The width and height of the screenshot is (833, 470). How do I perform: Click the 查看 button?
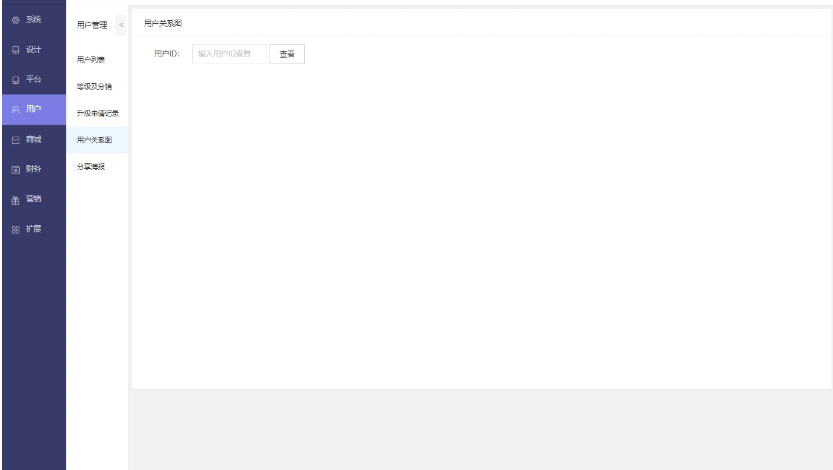pos(287,54)
